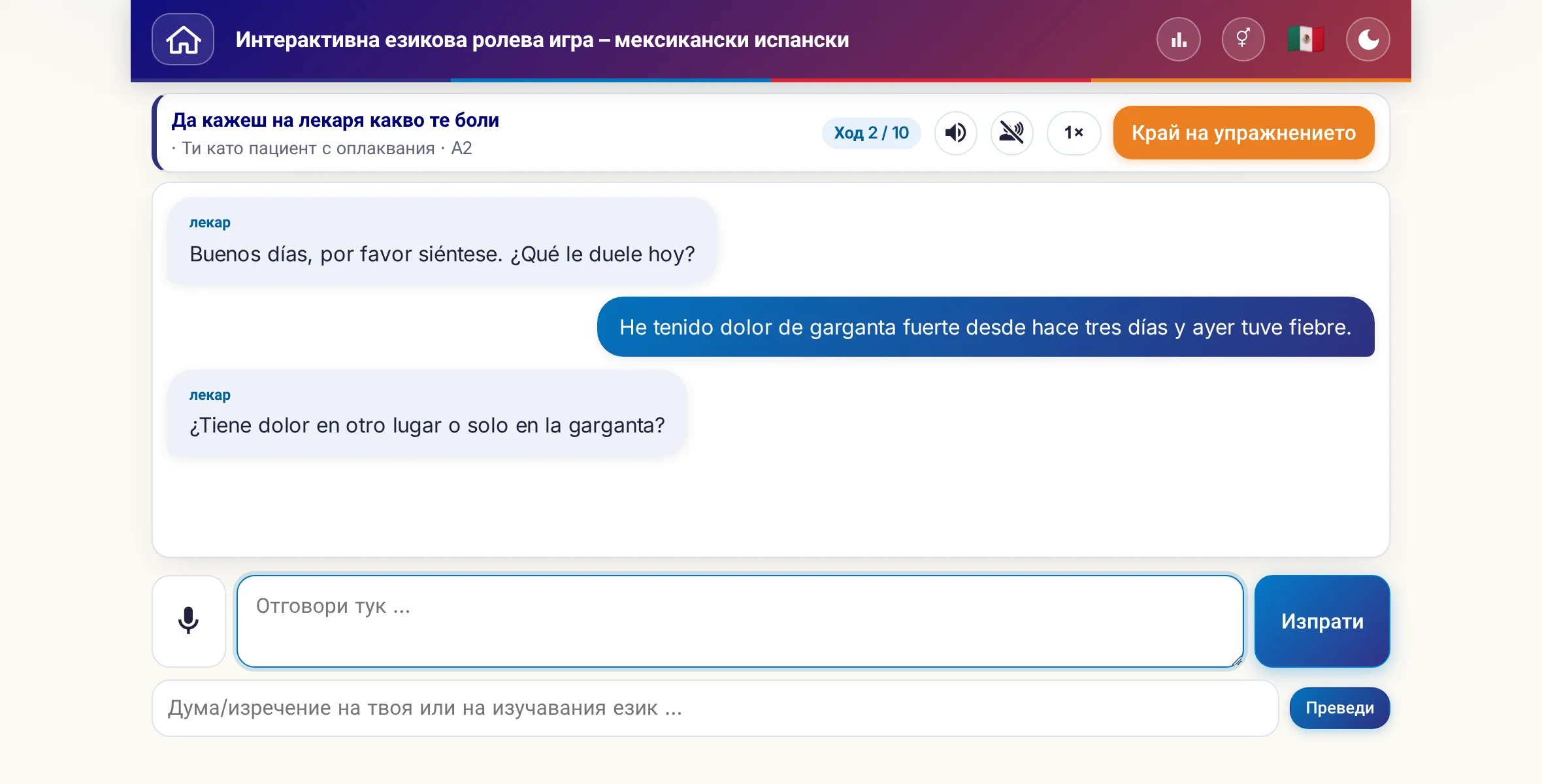
Task: Click doctor message 'Buenos días, por favor siéntese'
Action: click(x=442, y=241)
